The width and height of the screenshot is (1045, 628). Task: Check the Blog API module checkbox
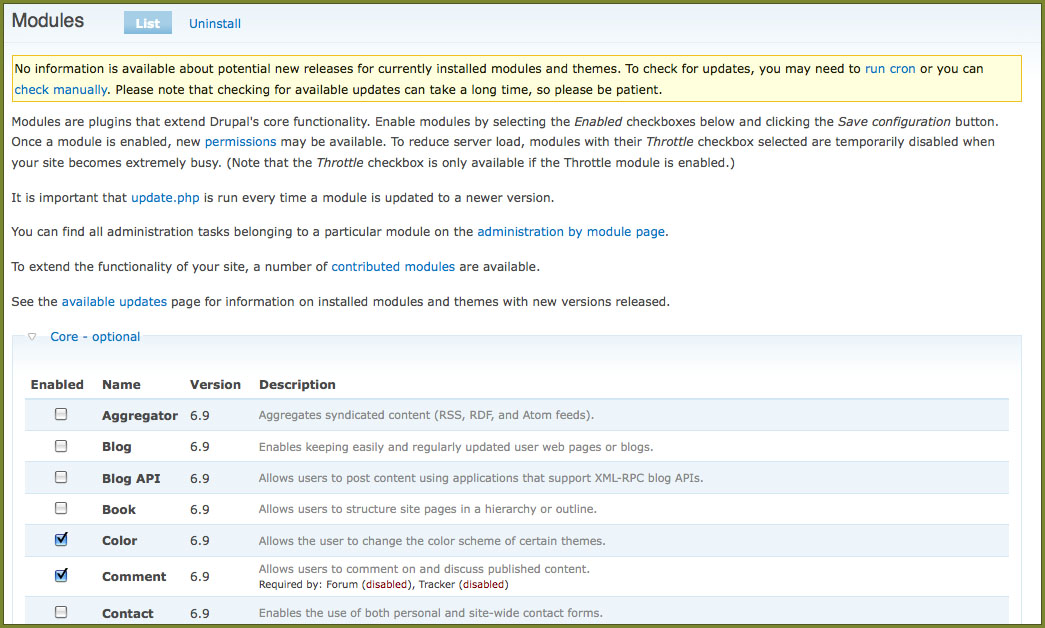[x=61, y=477]
